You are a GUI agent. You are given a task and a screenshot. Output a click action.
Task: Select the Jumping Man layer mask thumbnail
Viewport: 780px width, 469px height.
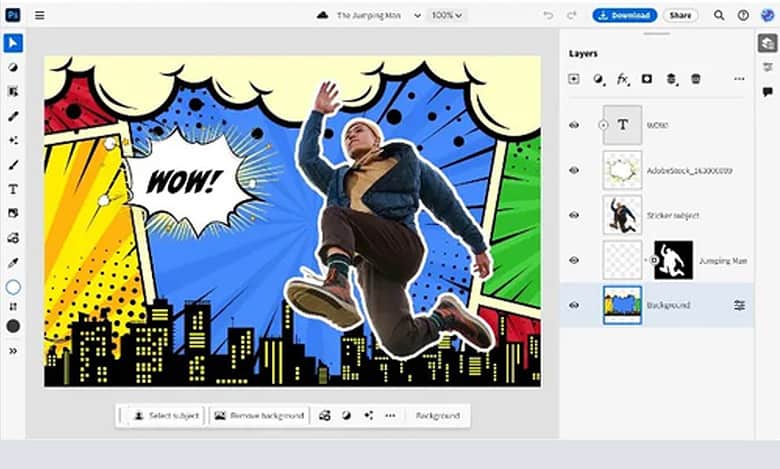tap(674, 260)
